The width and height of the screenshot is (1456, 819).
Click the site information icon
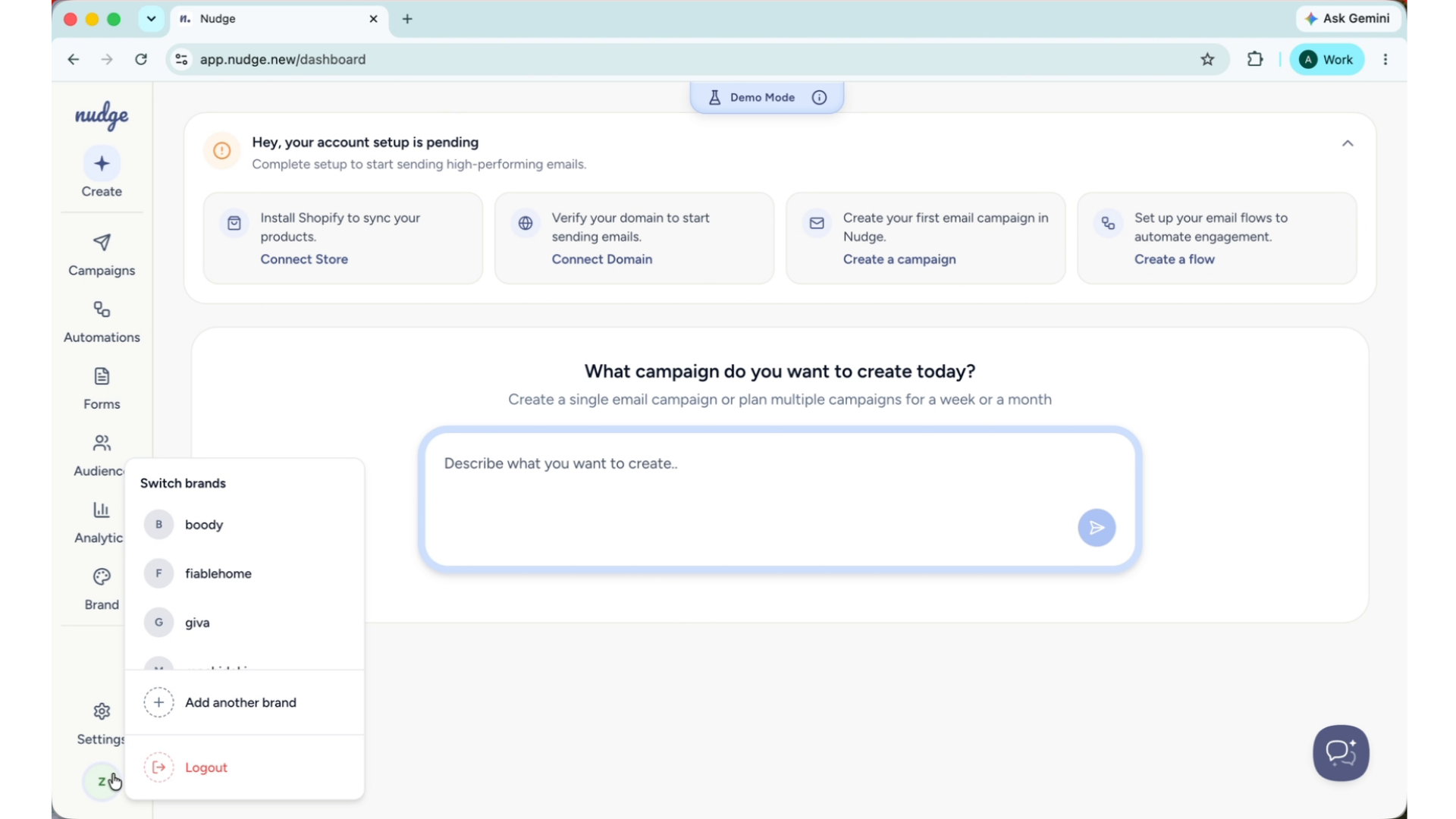181,59
